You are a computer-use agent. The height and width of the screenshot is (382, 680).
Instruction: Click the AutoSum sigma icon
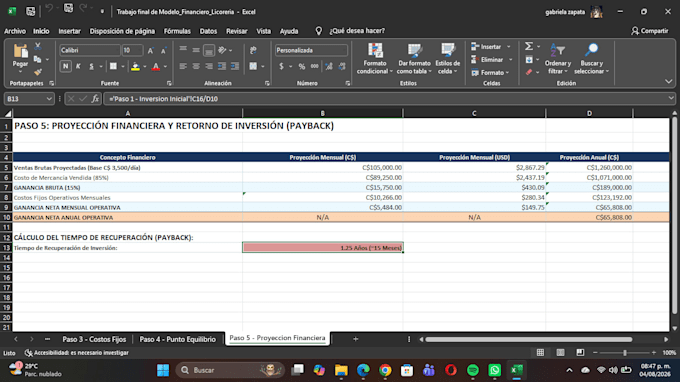pyautogui.click(x=529, y=46)
